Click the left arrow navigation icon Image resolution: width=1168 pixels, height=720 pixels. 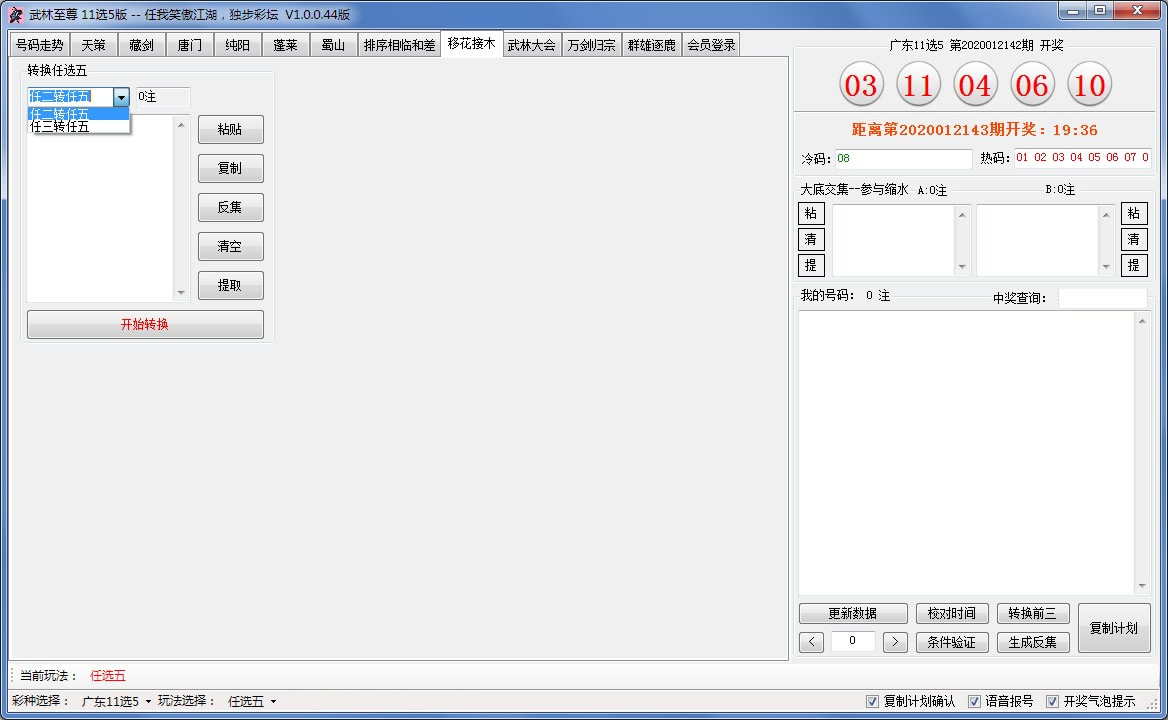coord(811,641)
